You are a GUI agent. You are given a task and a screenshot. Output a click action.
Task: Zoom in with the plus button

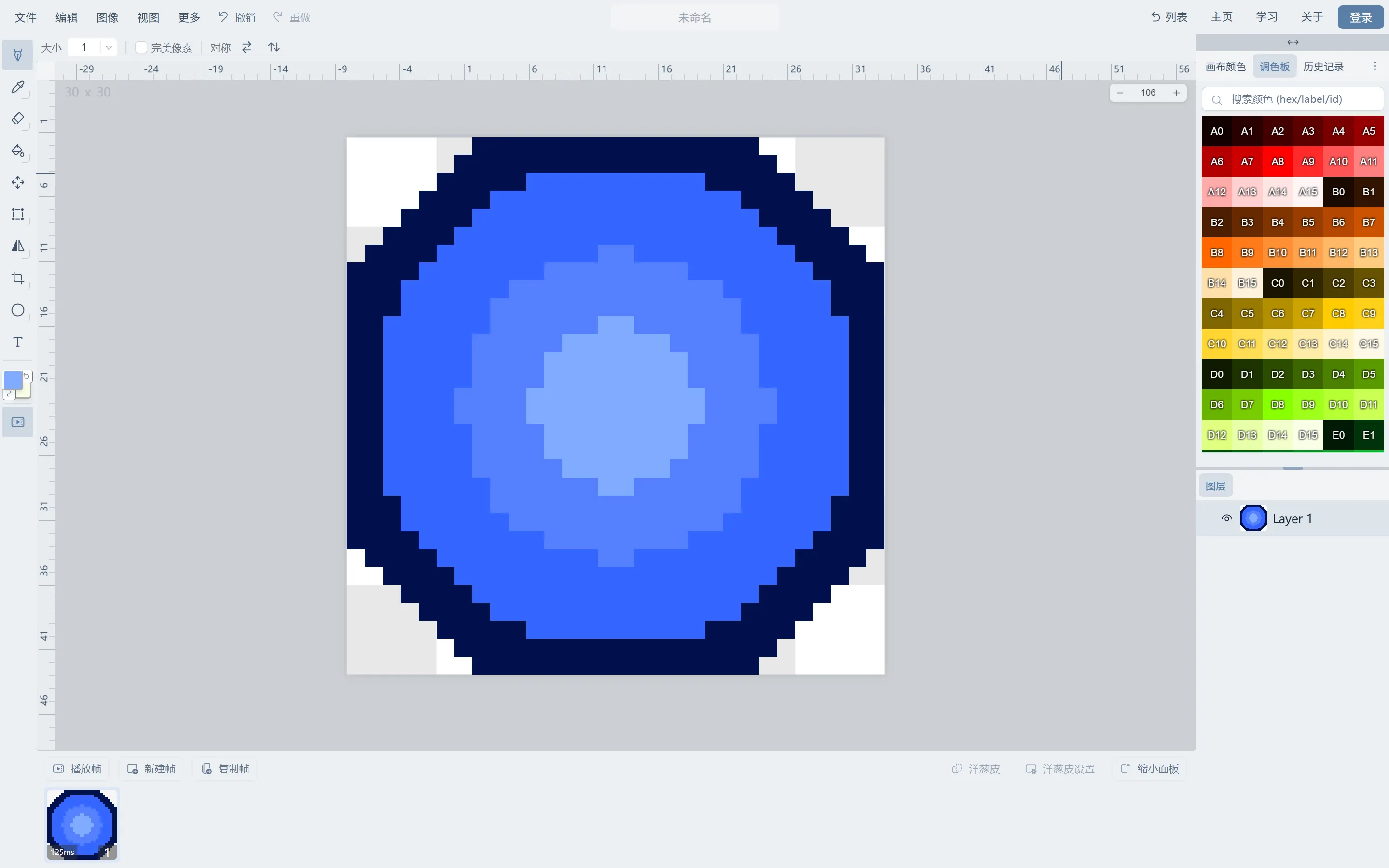pos(1177,93)
